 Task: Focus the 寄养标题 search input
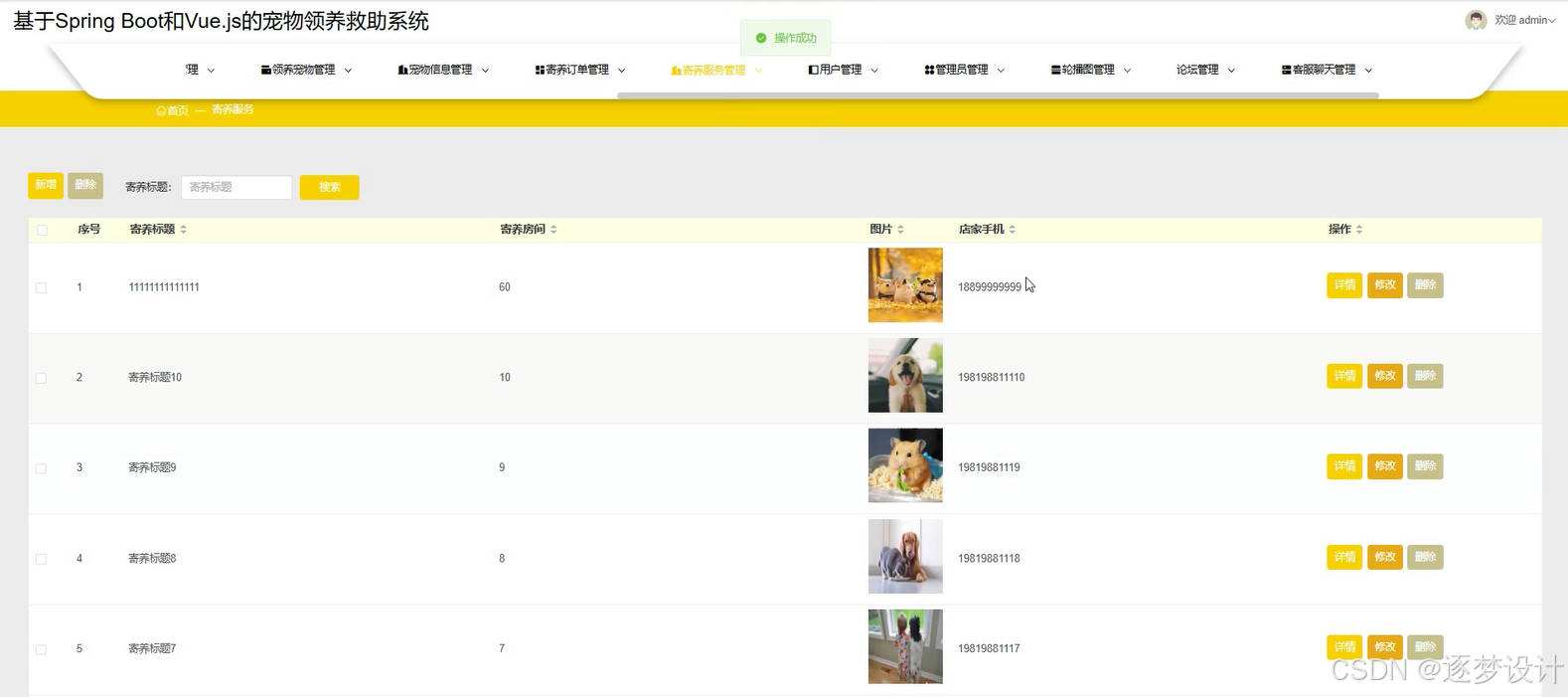coord(236,187)
